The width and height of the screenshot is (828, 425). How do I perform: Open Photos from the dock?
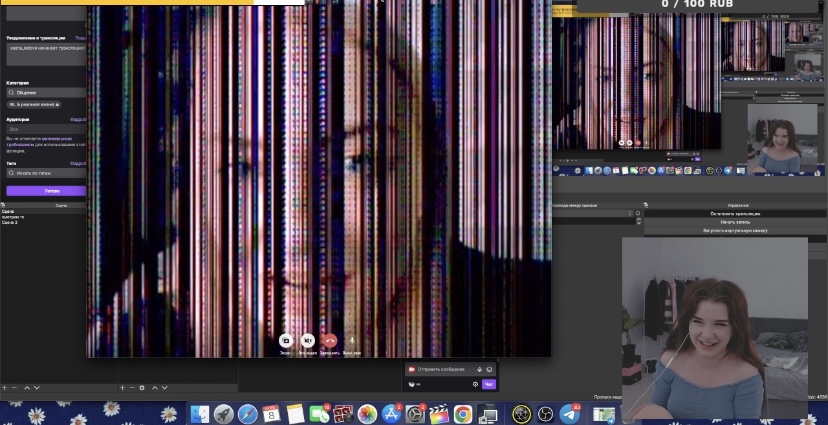point(367,414)
